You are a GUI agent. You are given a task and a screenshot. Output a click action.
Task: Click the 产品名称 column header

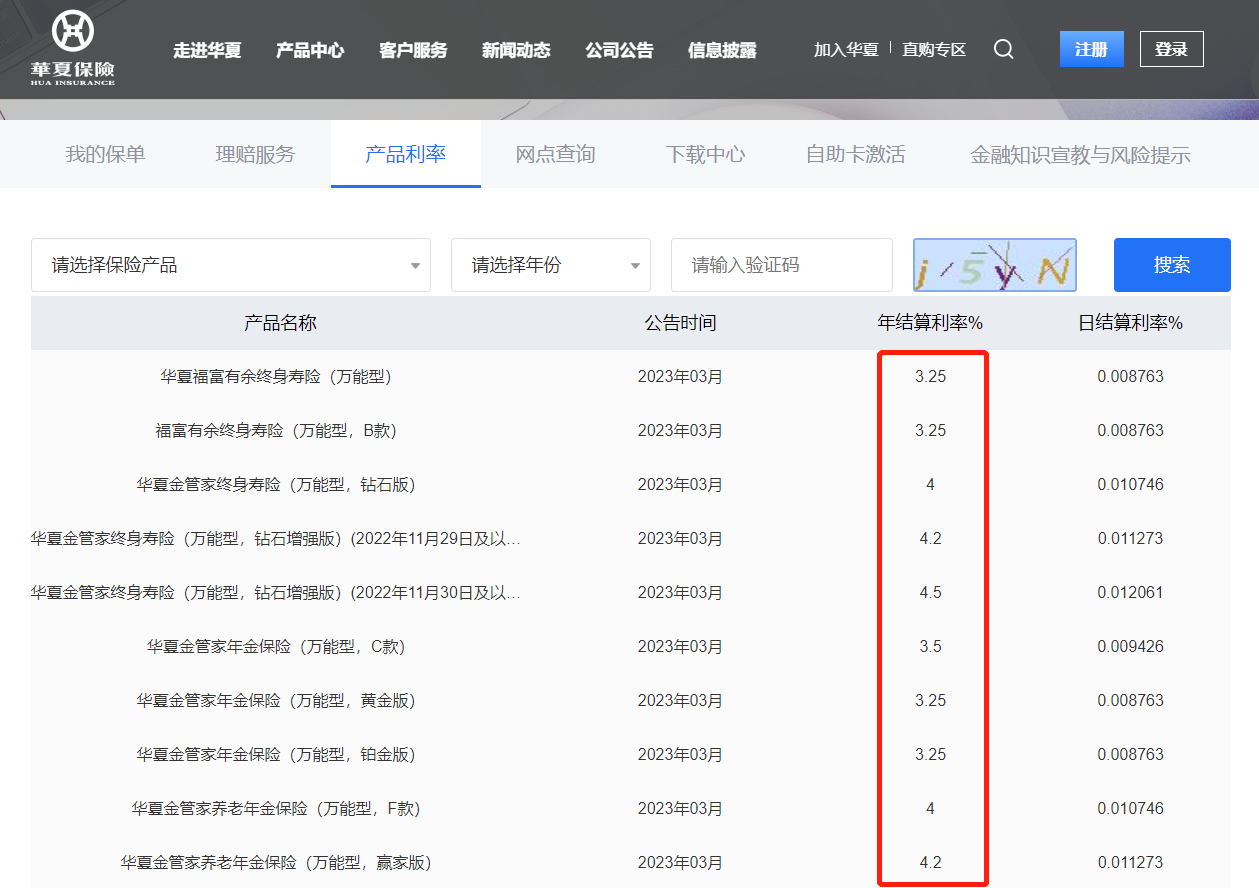281,323
